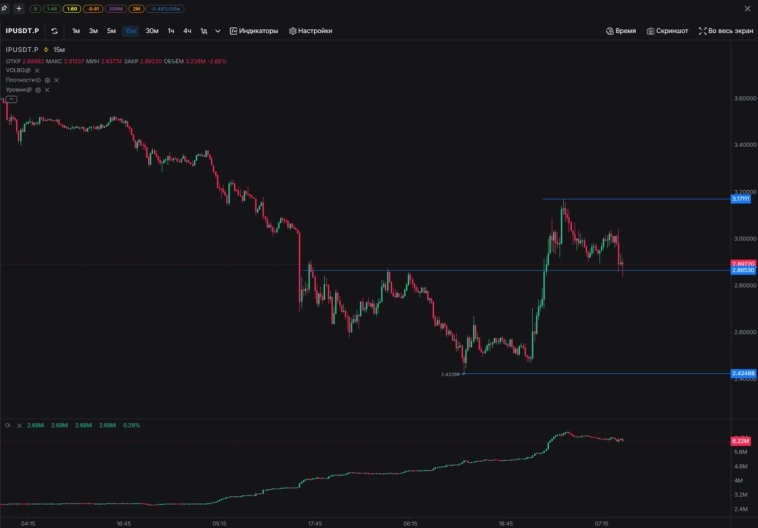Select the 1ч timeframe
Viewport: 758px width, 528px height.
pyautogui.click(x=171, y=31)
